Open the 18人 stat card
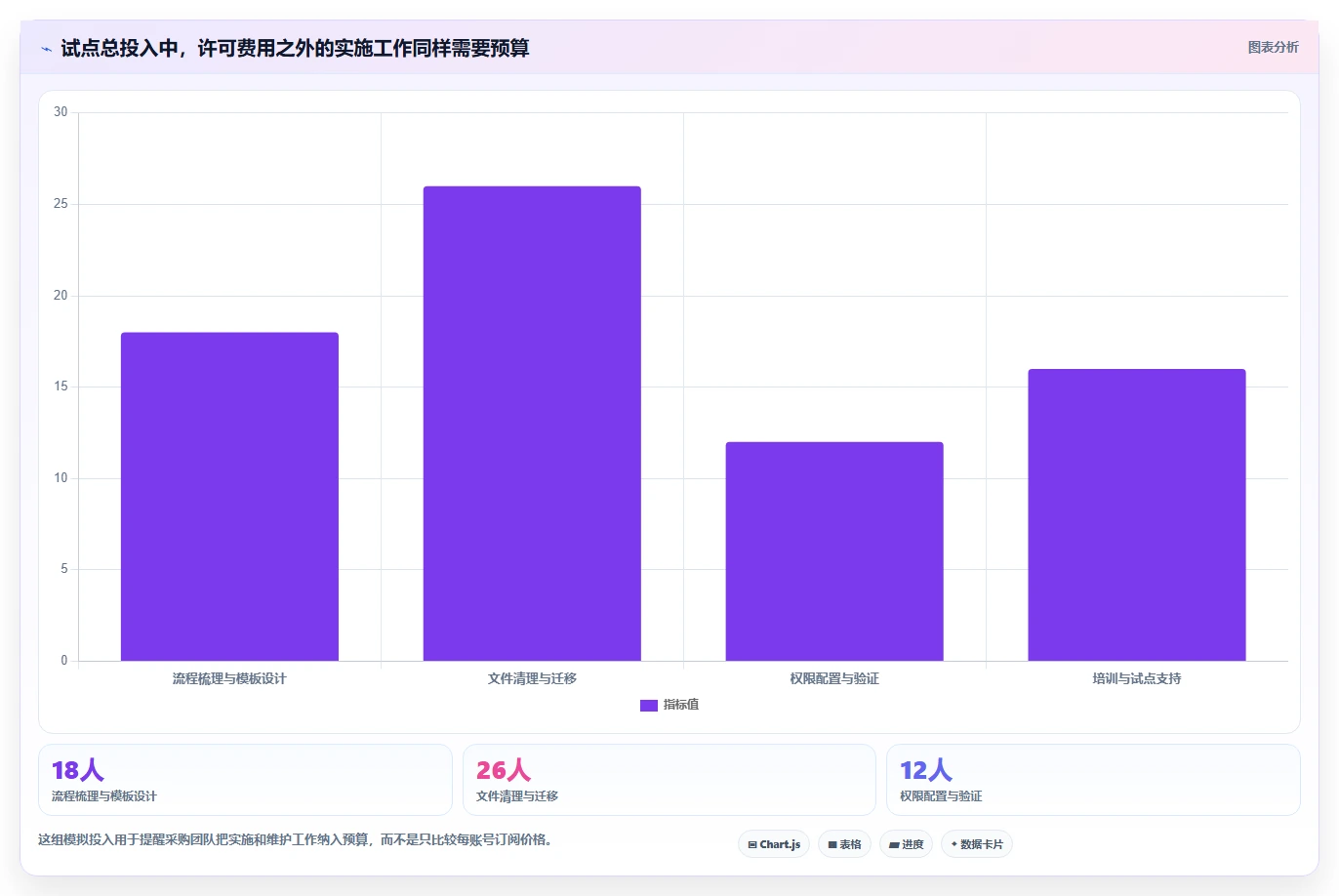Screen dimensions: 1339x896 [x=245, y=780]
